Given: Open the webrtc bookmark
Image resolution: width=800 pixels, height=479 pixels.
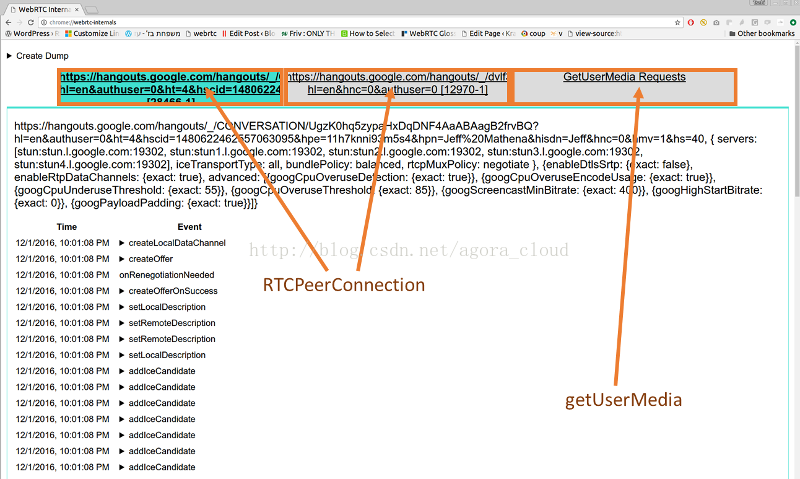Looking at the screenshot, I should 201,34.
